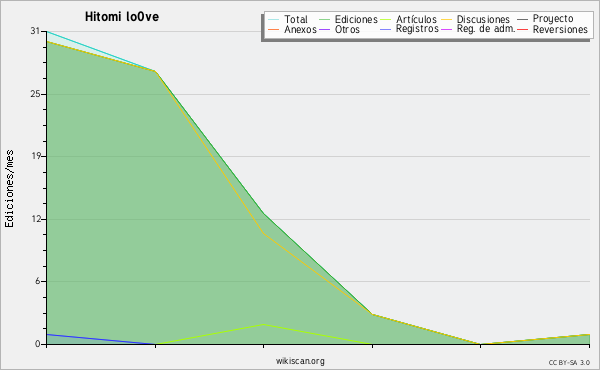Click the y-axis value 19

pos(35,156)
